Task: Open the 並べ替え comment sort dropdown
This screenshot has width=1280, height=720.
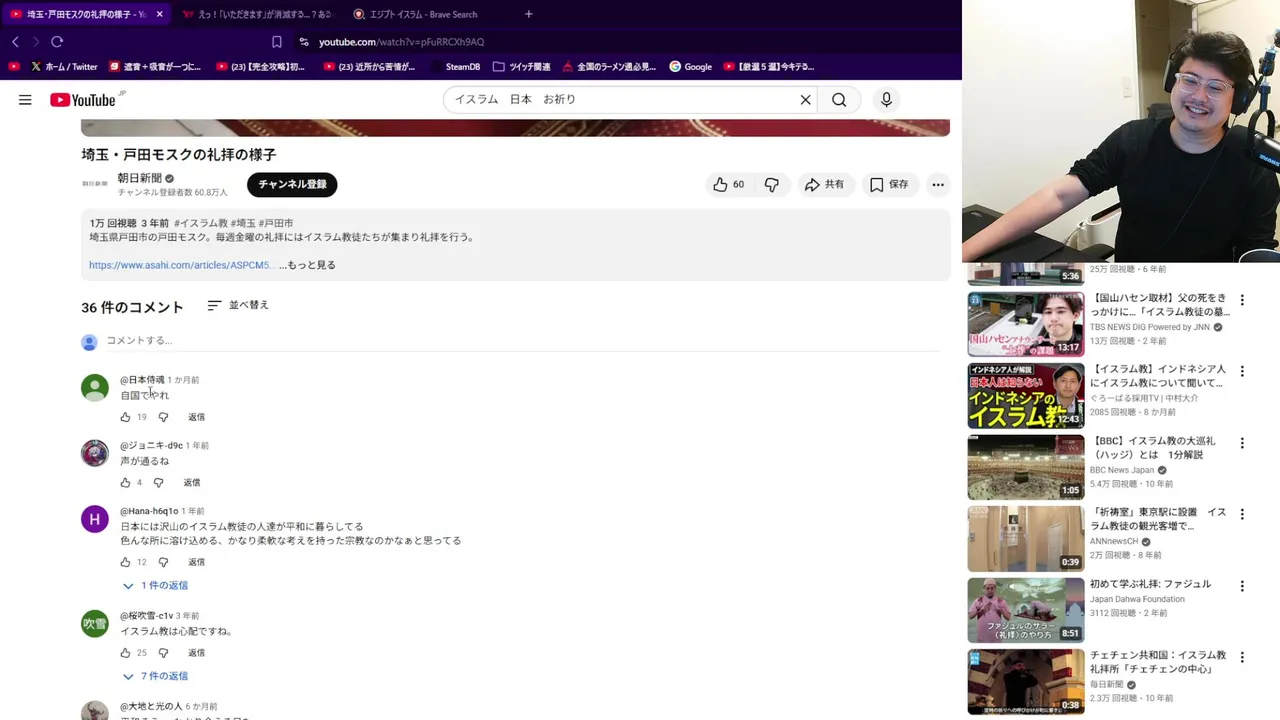Action: coord(238,305)
